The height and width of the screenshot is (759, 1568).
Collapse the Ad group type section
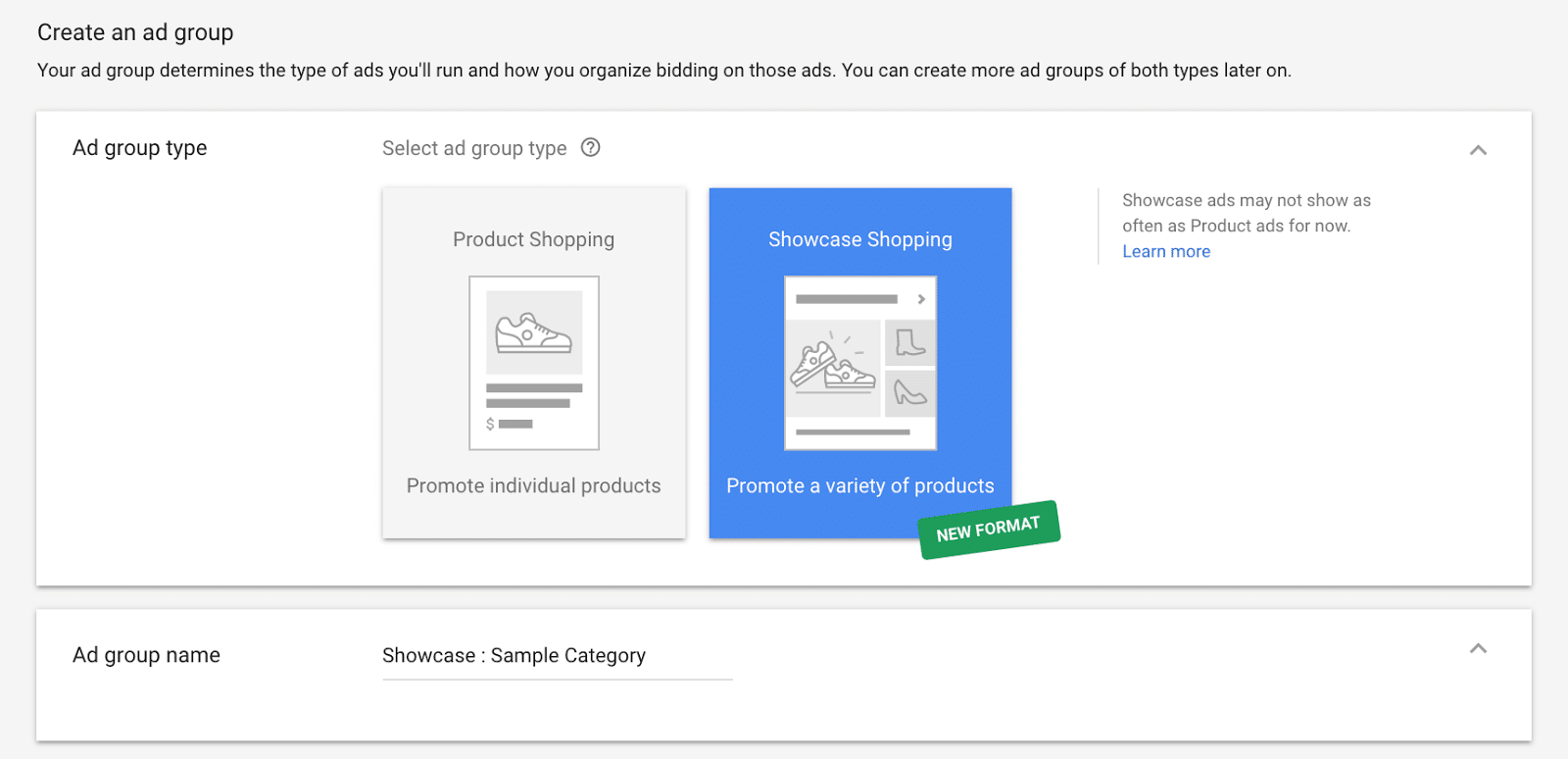pyautogui.click(x=1478, y=150)
